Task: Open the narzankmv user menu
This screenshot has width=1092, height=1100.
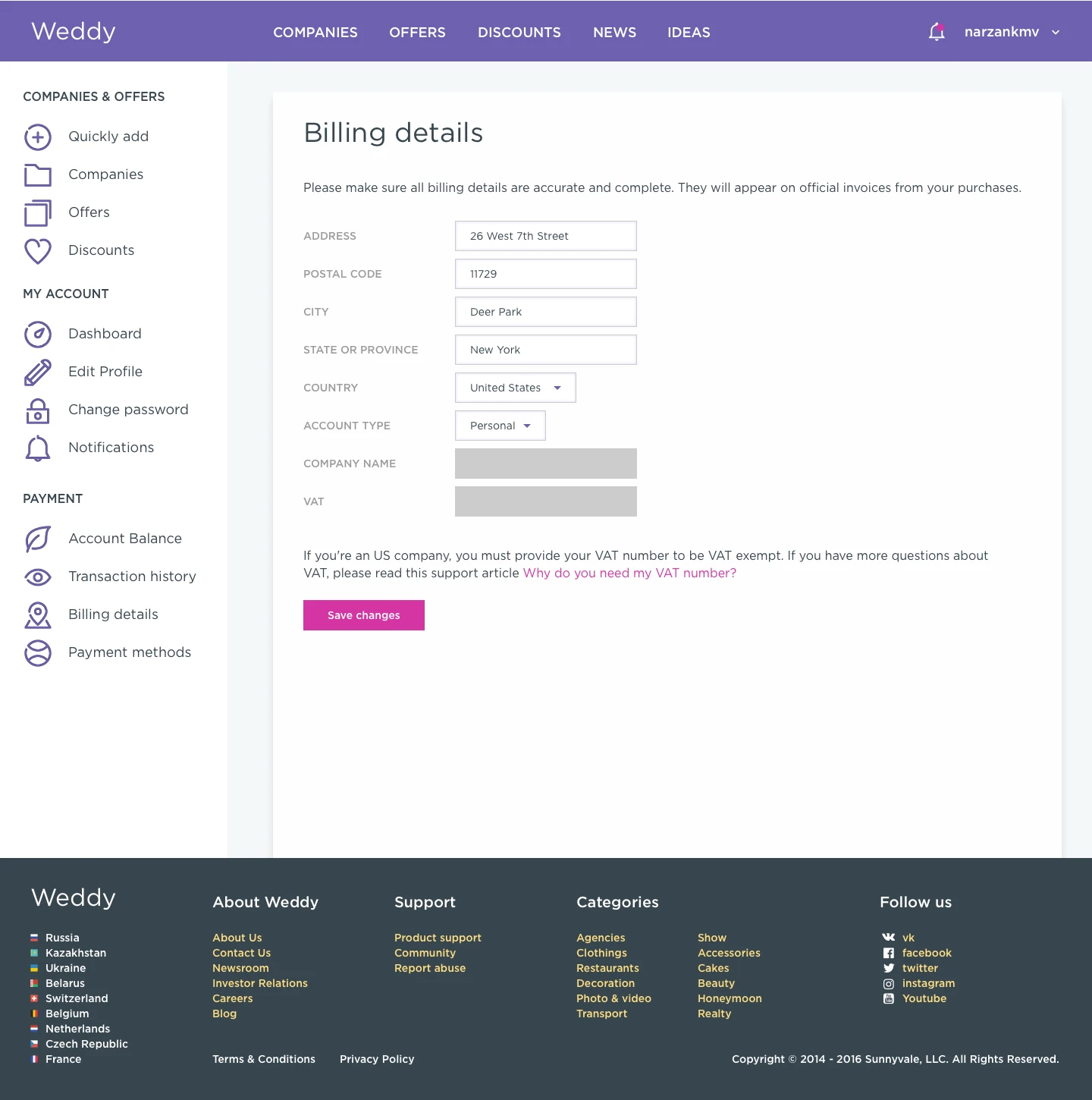Action: [1012, 32]
